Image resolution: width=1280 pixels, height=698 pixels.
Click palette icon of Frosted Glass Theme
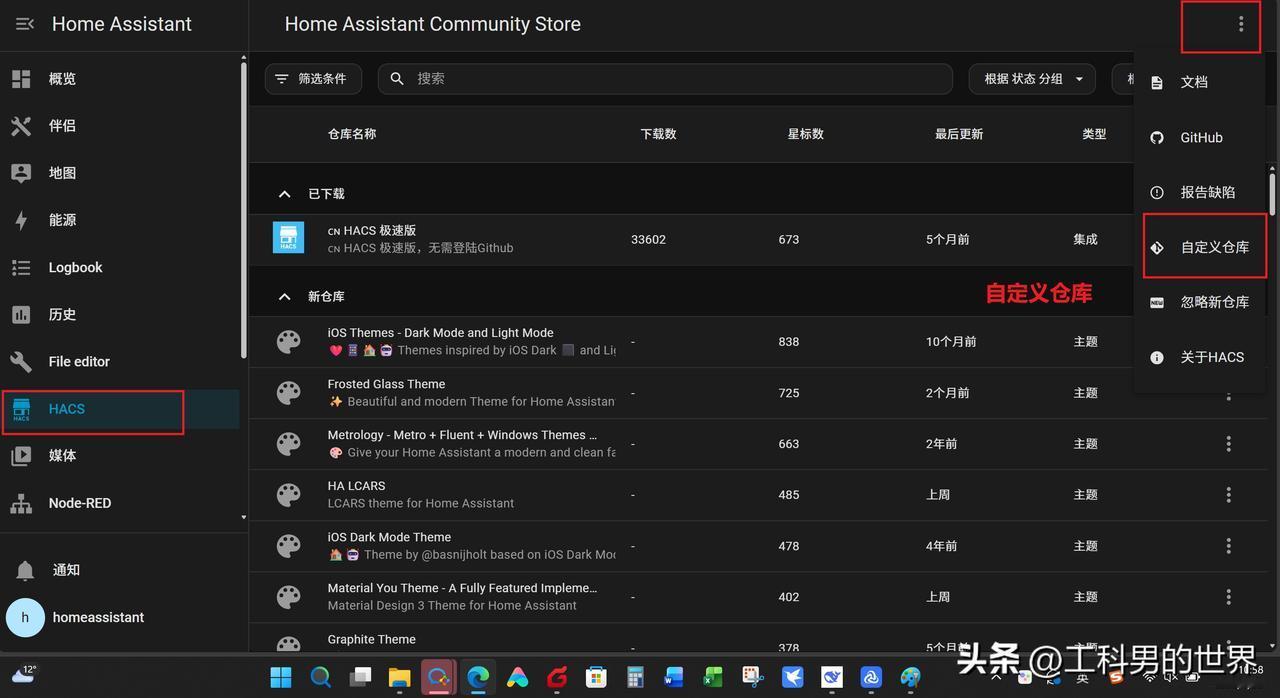pos(288,393)
